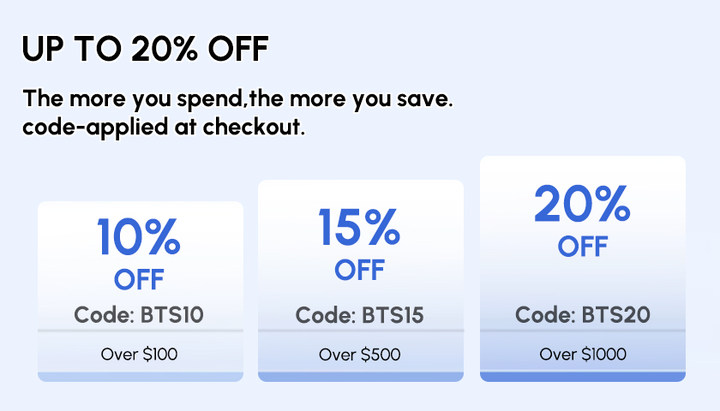The image size is (720, 411).
Task: Click 'code-applied at checkout' text
Action: point(163,126)
